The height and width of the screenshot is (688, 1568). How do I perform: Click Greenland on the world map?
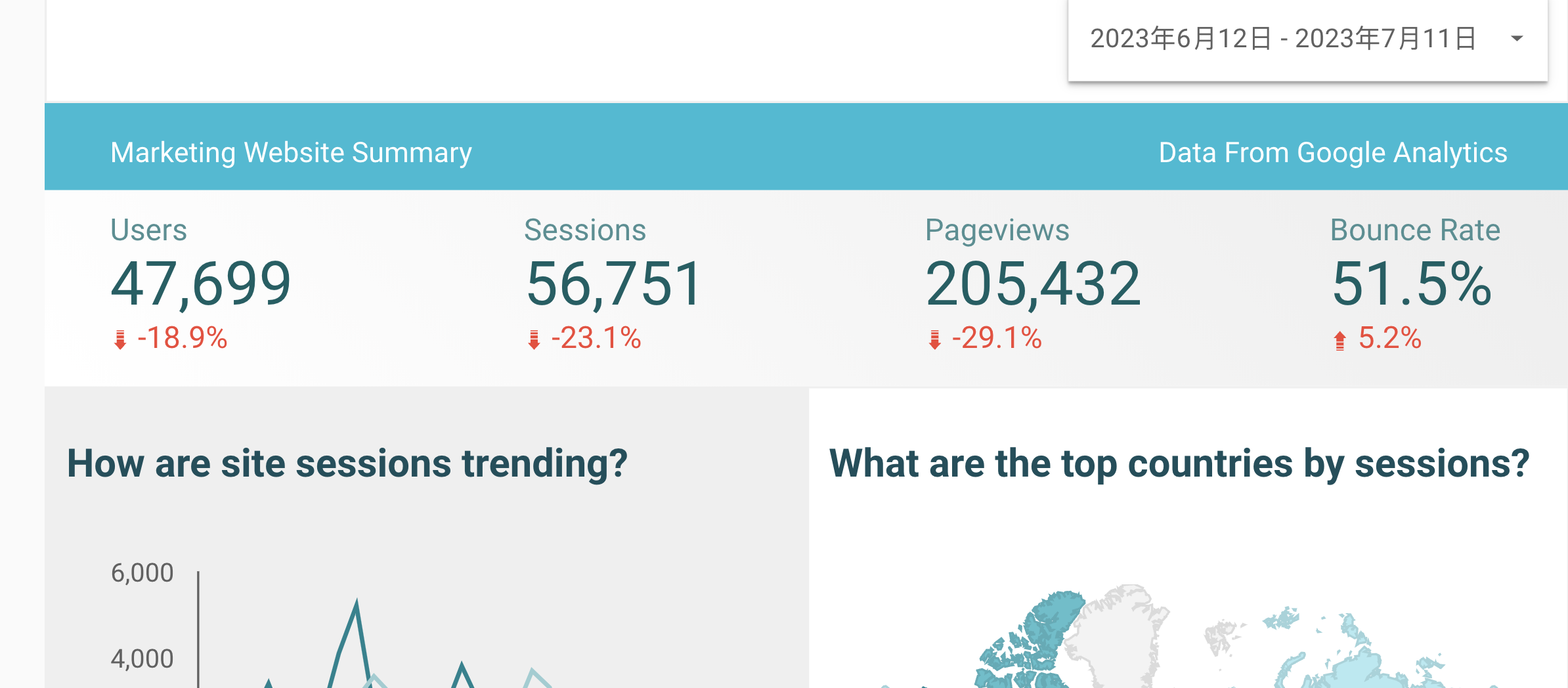tap(1116, 630)
